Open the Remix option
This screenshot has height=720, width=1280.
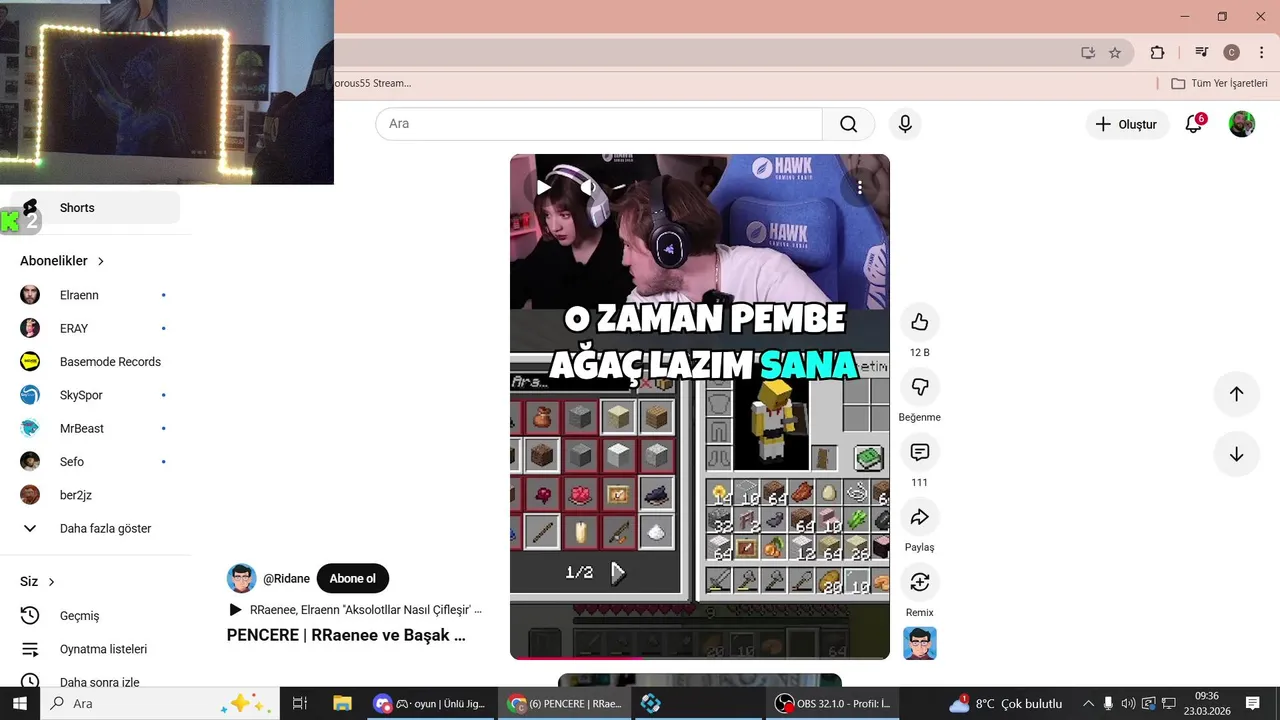[x=920, y=582]
